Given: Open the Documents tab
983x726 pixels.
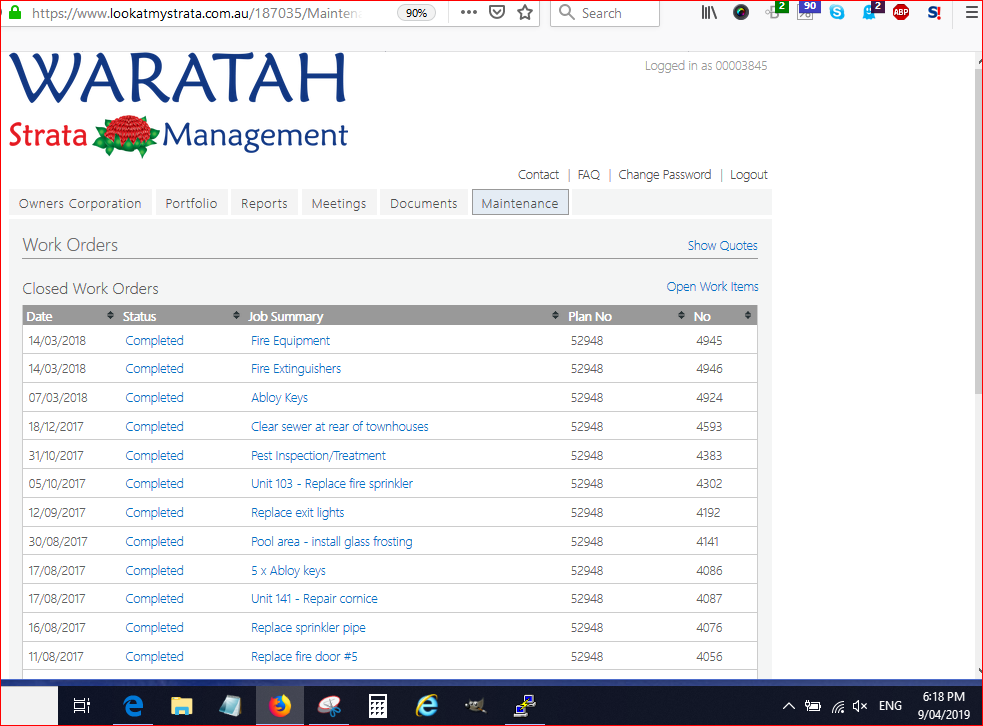Looking at the screenshot, I should [423, 203].
